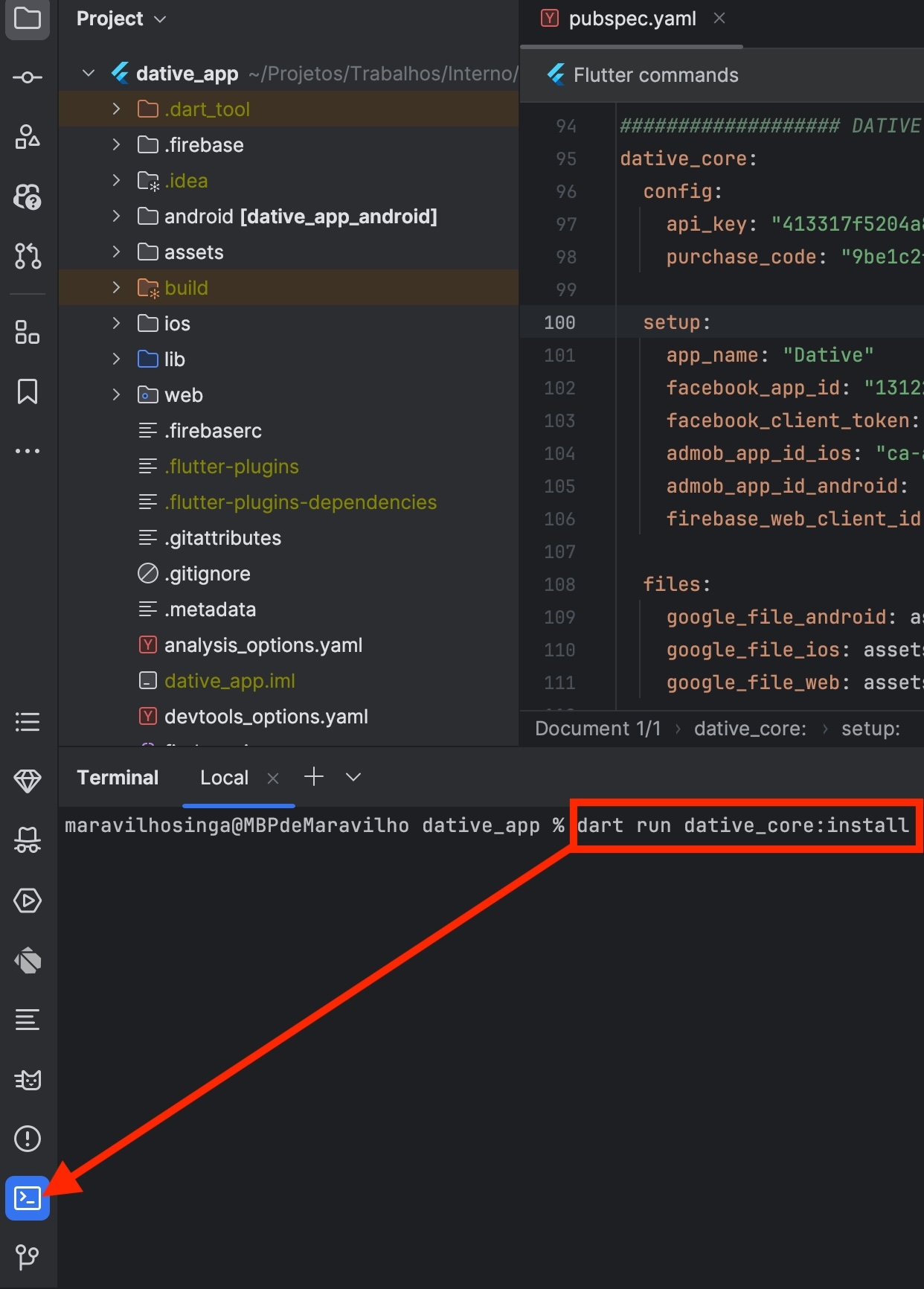Open the Git branch tool window icon

coord(28,1257)
